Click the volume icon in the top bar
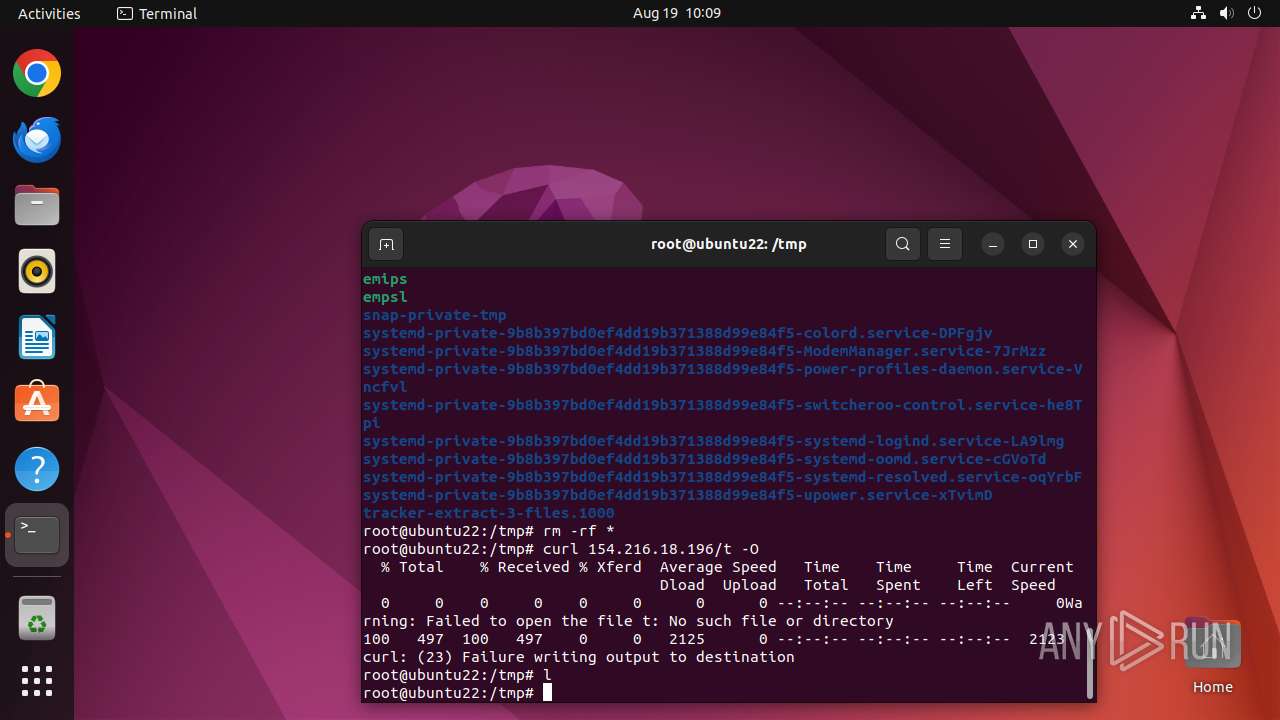 pos(1226,13)
